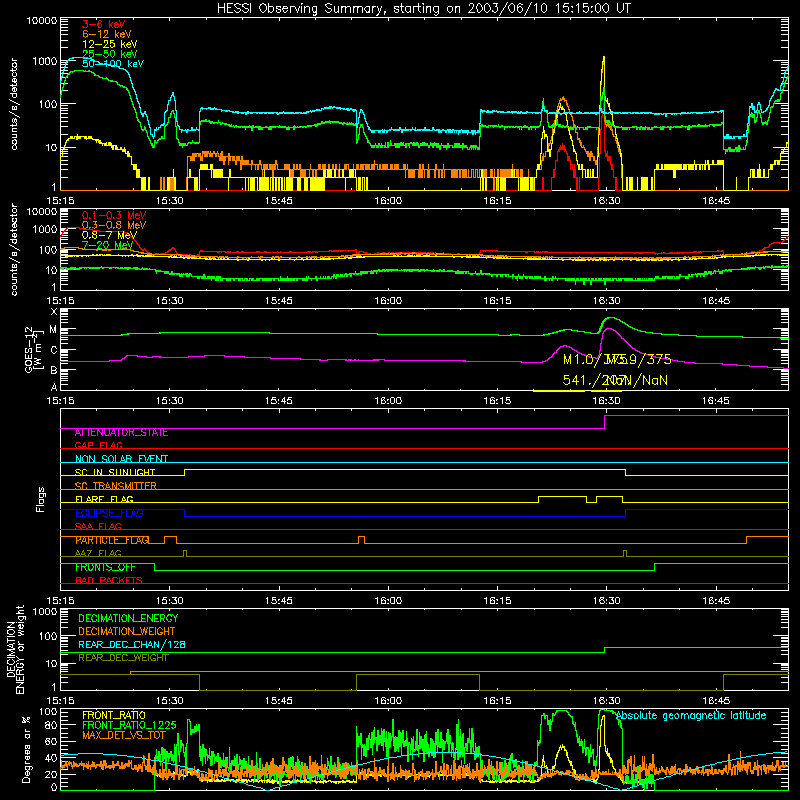The width and height of the screenshot is (800, 800).
Task: Select the red 3-6 keV legend label
Action: click(104, 24)
